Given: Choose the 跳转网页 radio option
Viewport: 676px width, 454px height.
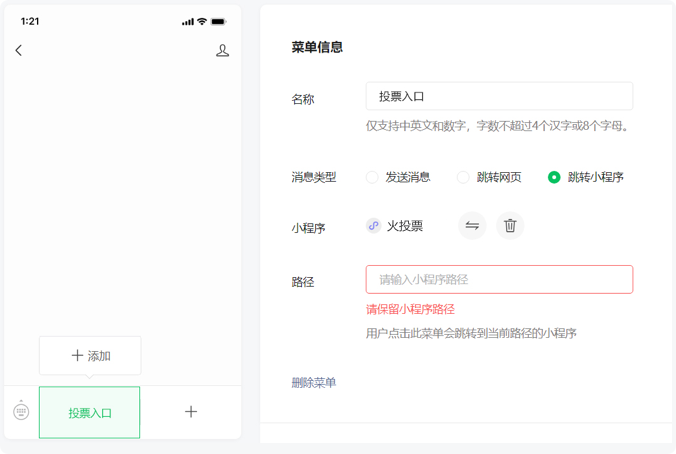Looking at the screenshot, I should 463,177.
